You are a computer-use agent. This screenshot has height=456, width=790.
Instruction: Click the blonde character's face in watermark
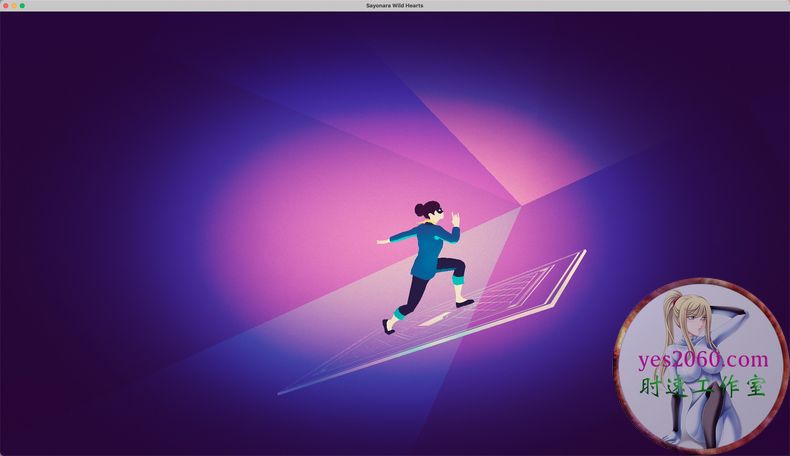tap(693, 322)
